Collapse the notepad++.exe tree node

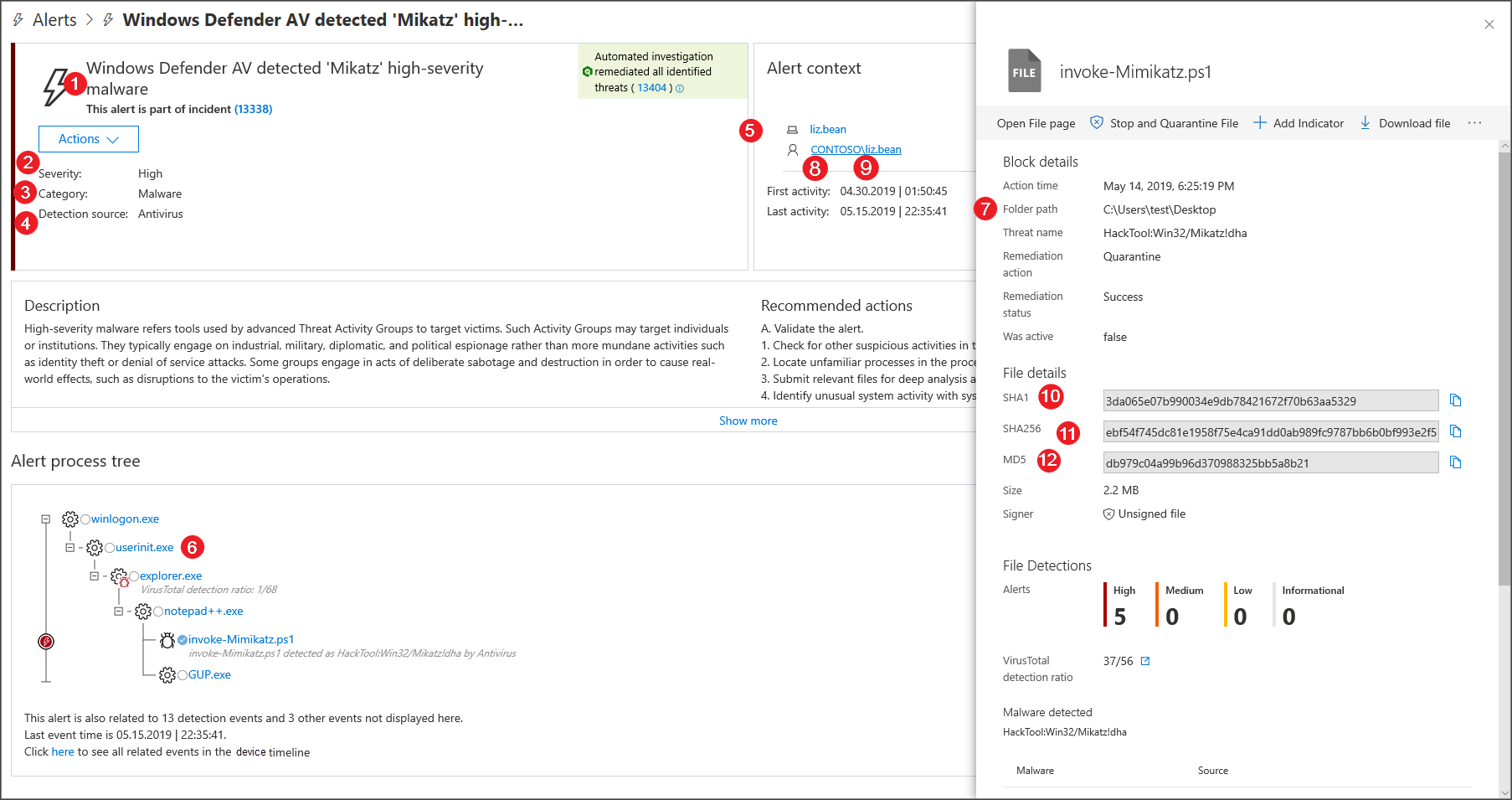tap(119, 612)
